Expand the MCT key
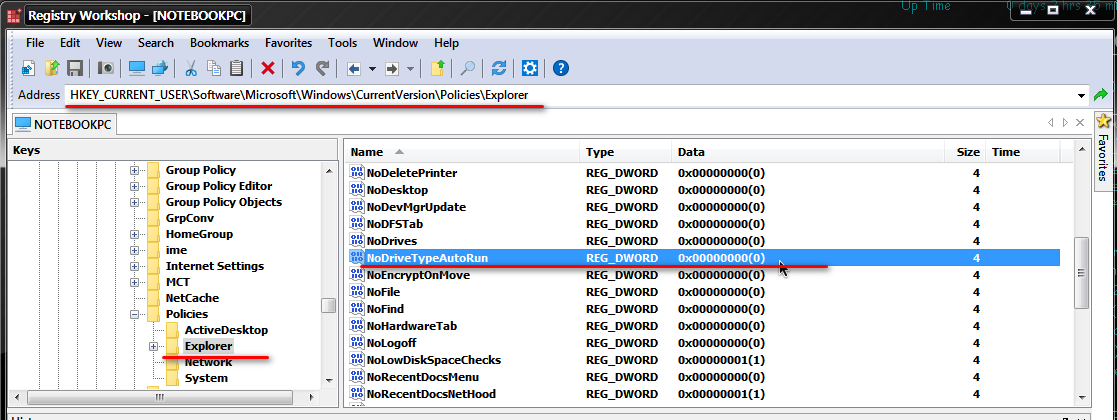This screenshot has width=1117, height=420. click(x=134, y=282)
